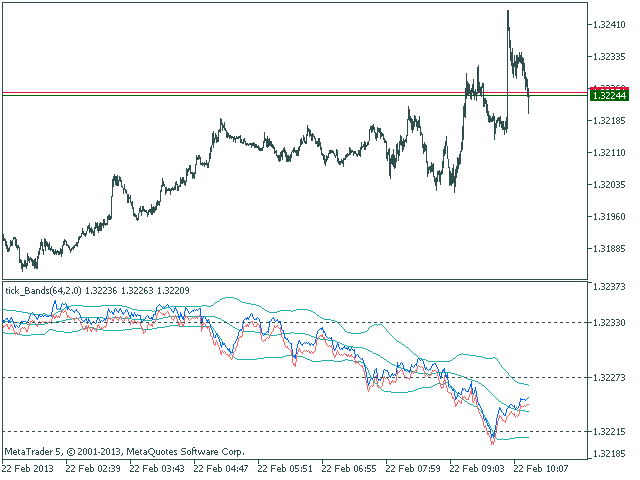Click the 1.32330 indicator level value

[x=609, y=323]
